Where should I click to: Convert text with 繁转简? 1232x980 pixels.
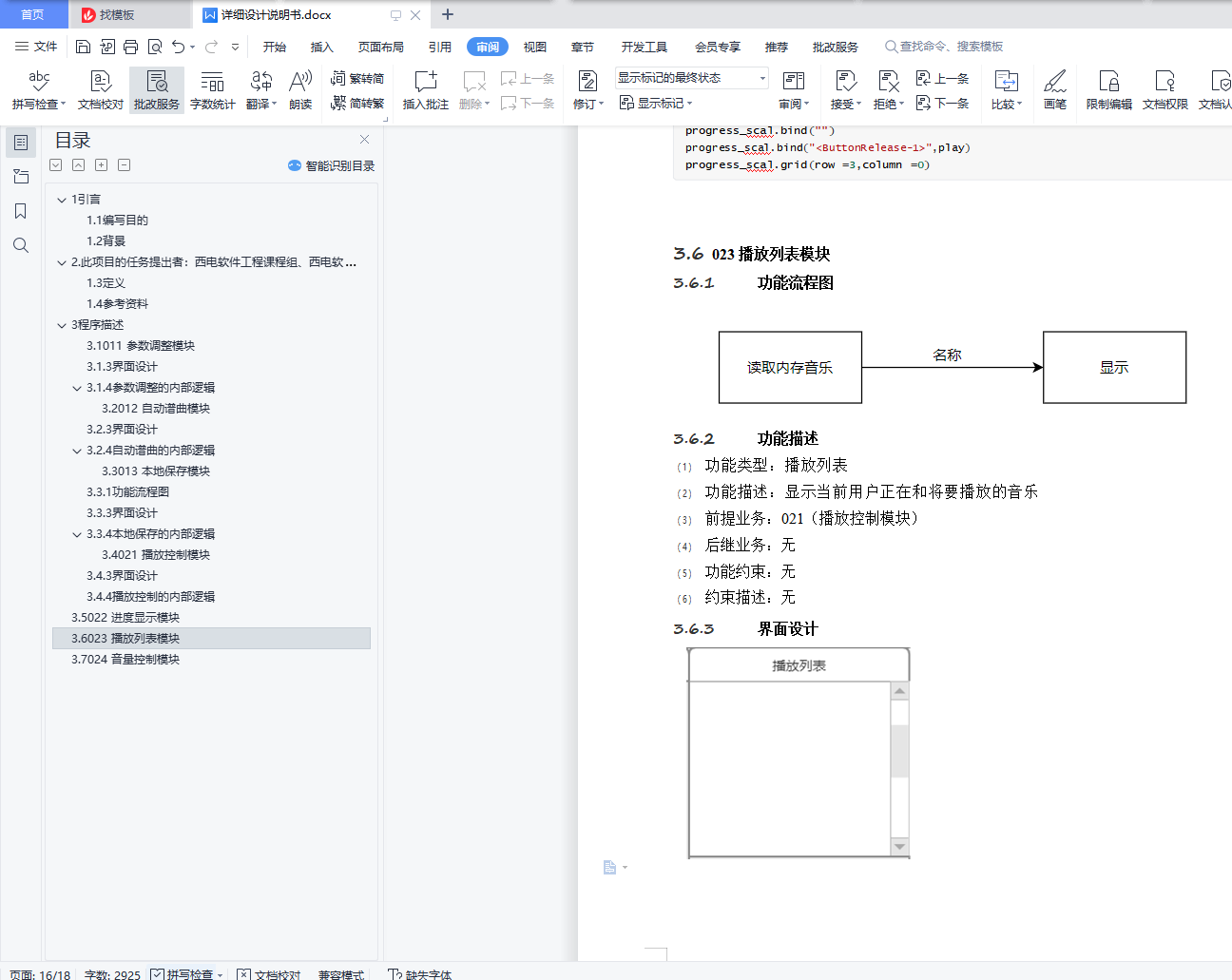(x=357, y=78)
